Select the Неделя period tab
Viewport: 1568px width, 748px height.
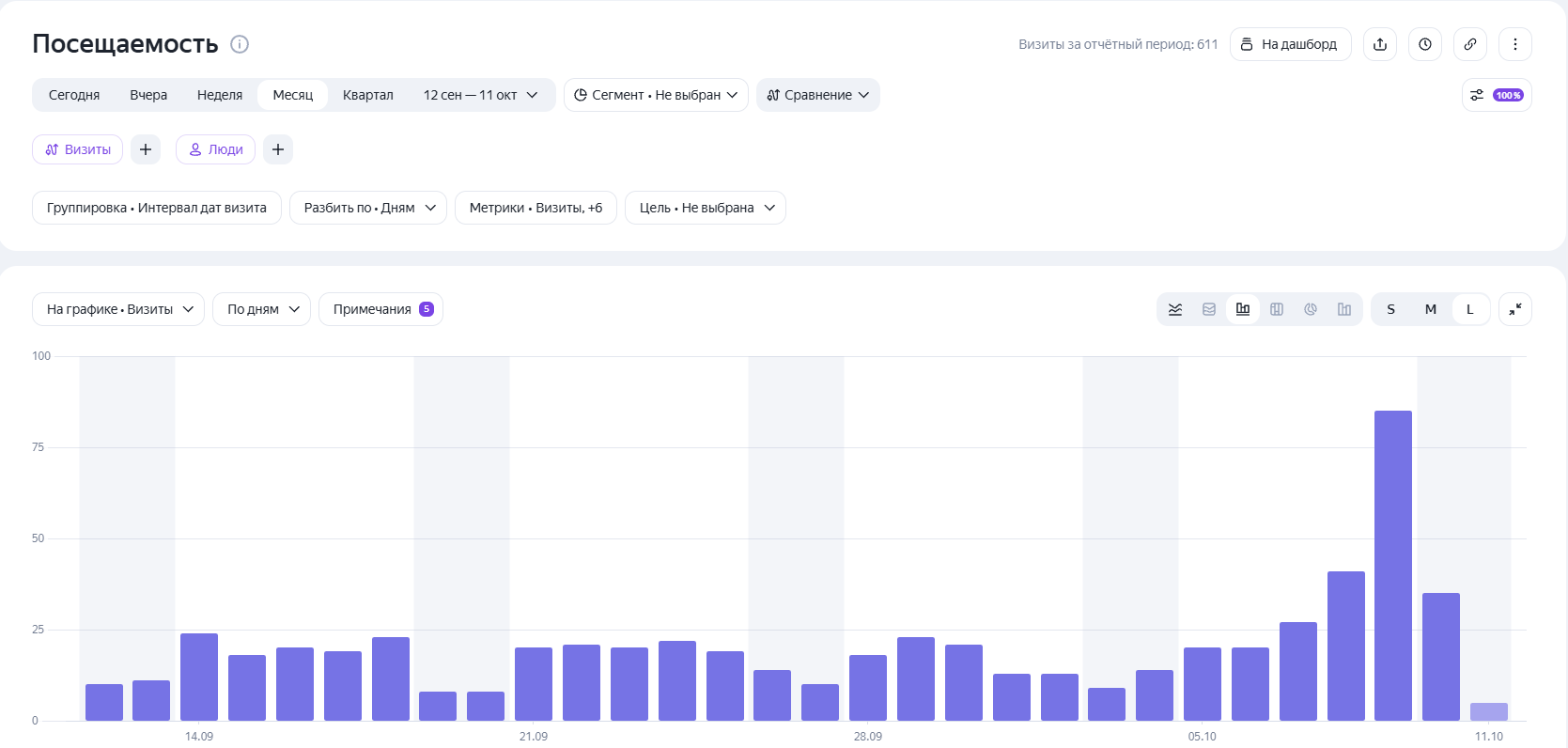point(220,95)
